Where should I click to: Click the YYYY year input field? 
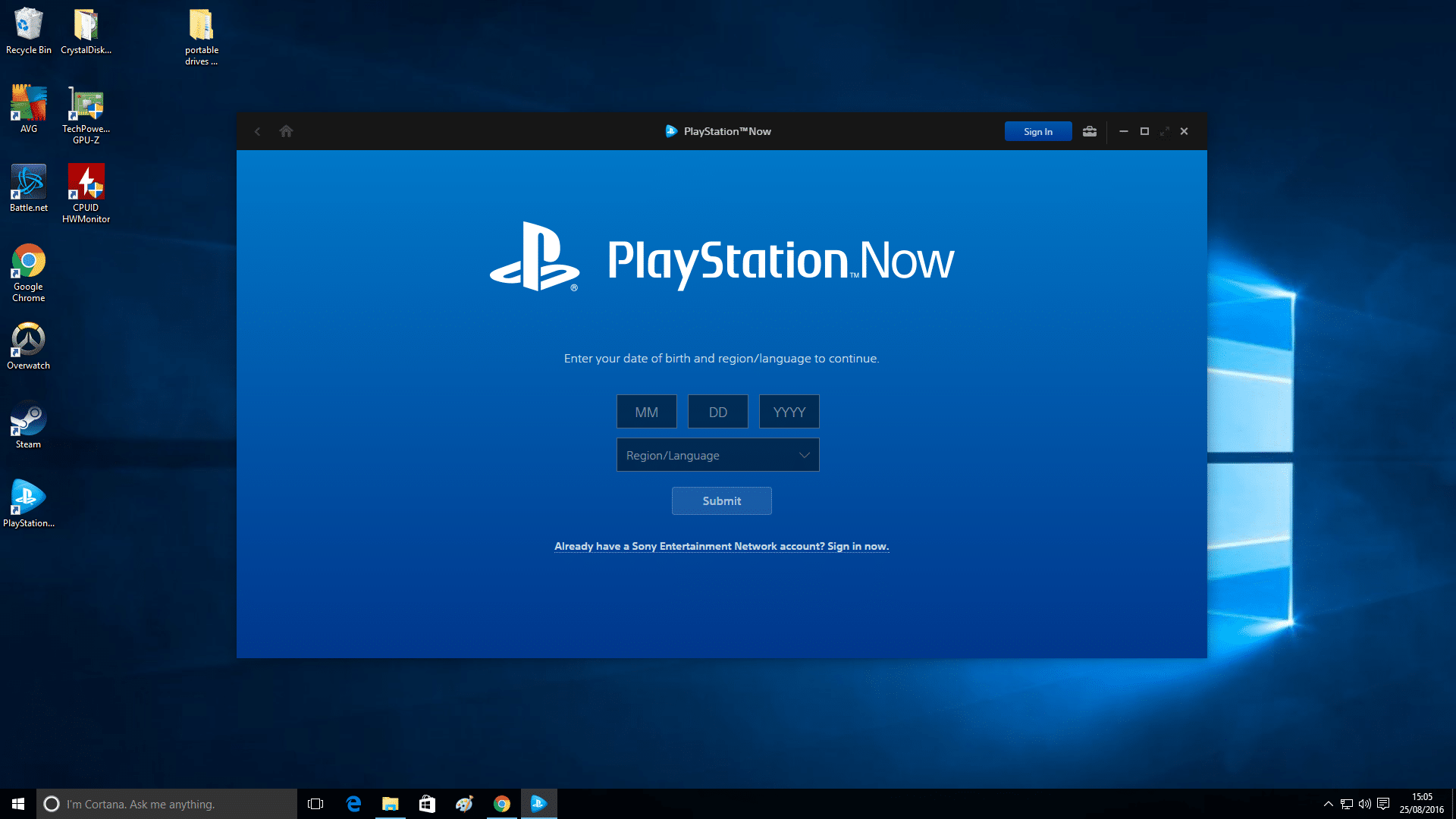pyautogui.click(x=789, y=412)
